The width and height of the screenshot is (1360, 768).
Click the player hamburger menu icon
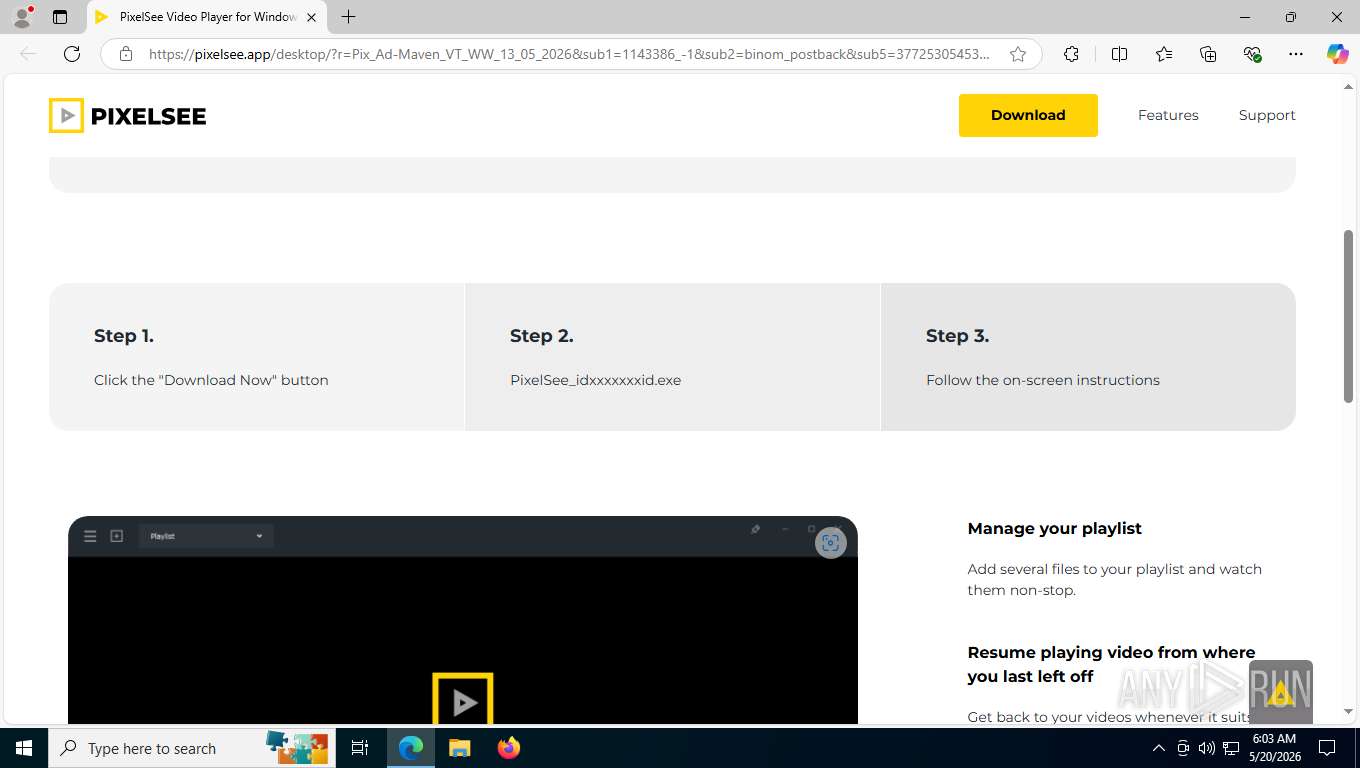[90, 536]
